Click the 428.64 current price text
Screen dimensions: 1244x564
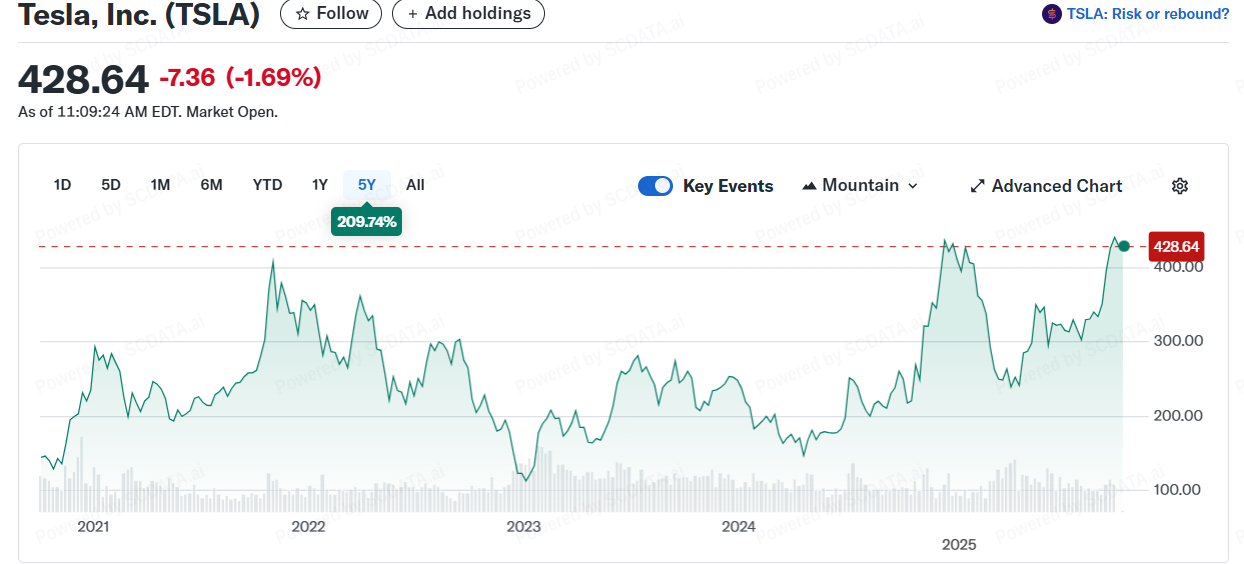tap(83, 79)
